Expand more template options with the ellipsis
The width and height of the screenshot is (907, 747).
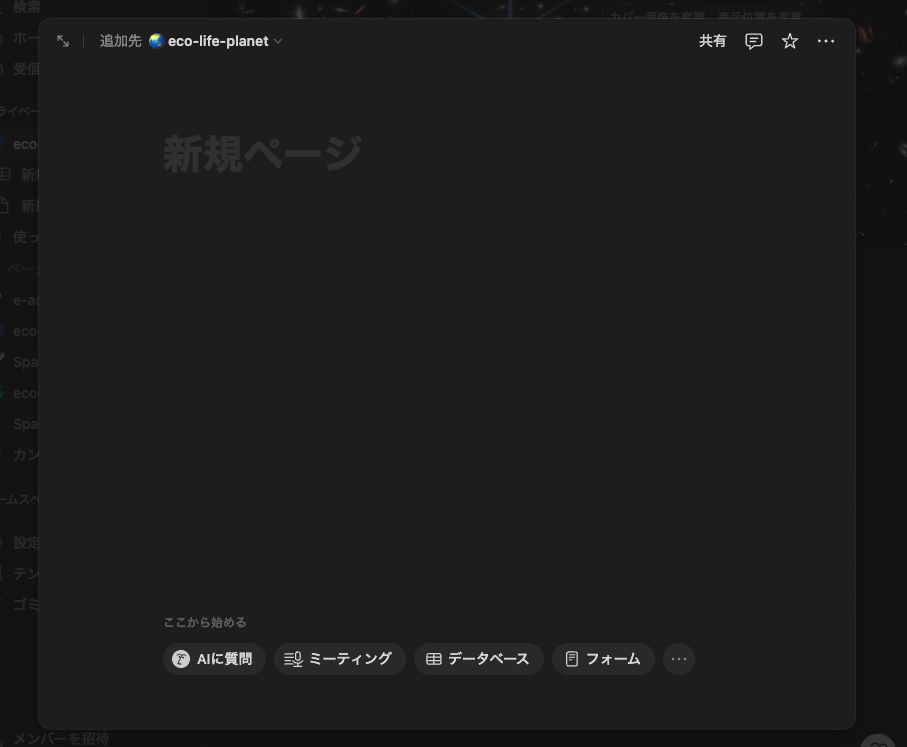tap(679, 659)
